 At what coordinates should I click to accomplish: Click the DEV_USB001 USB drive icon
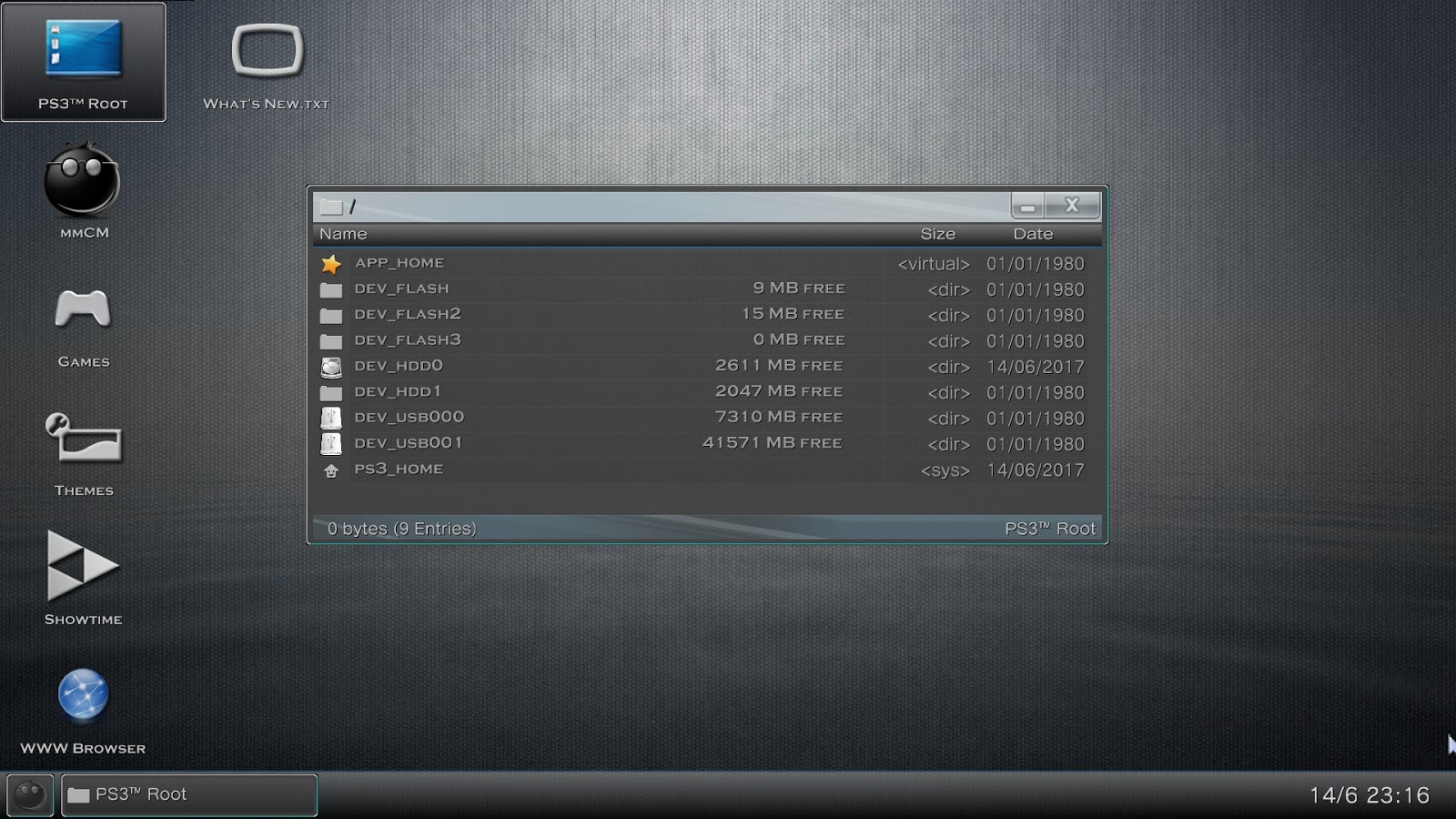click(331, 444)
